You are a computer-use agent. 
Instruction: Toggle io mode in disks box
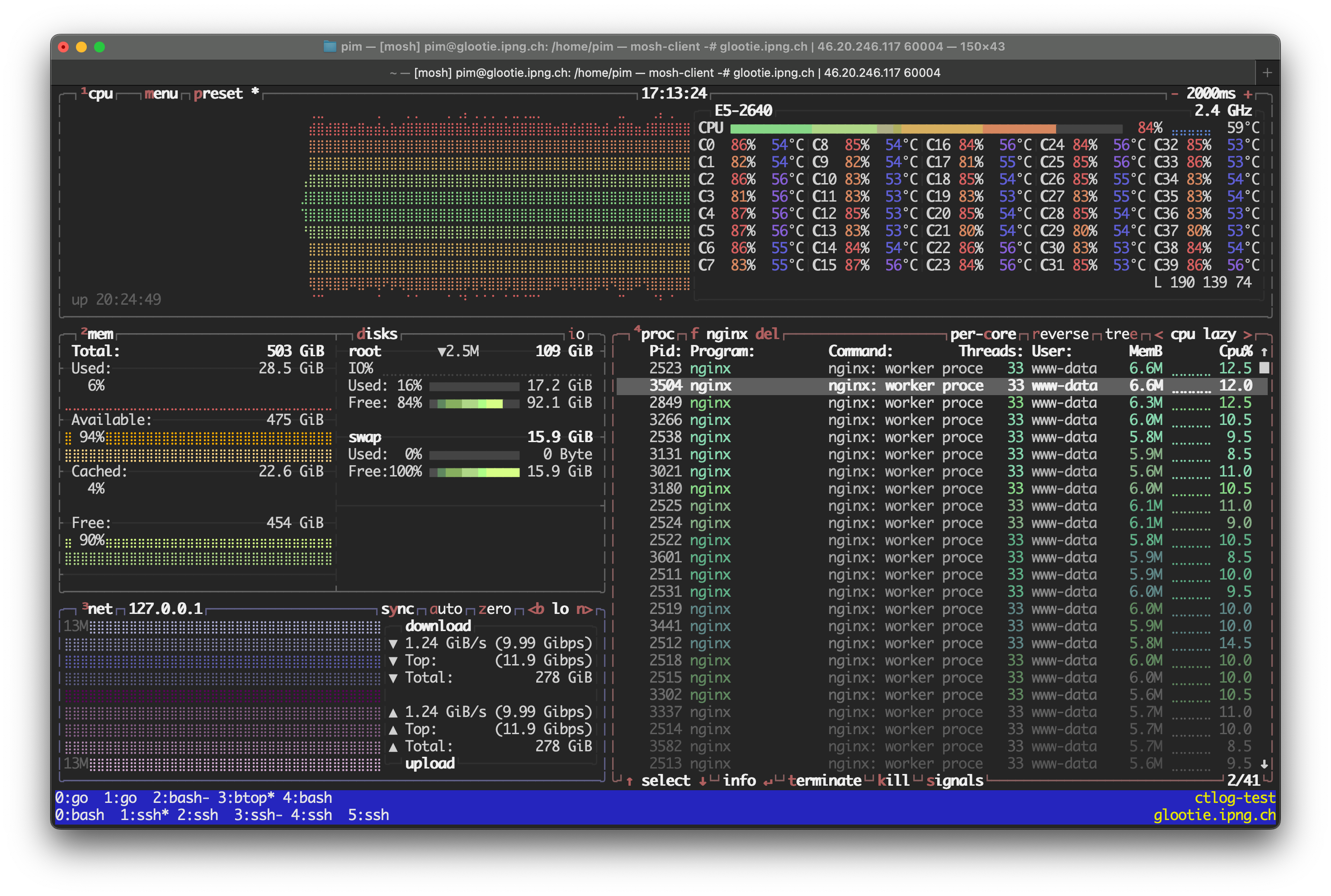pyautogui.click(x=576, y=334)
